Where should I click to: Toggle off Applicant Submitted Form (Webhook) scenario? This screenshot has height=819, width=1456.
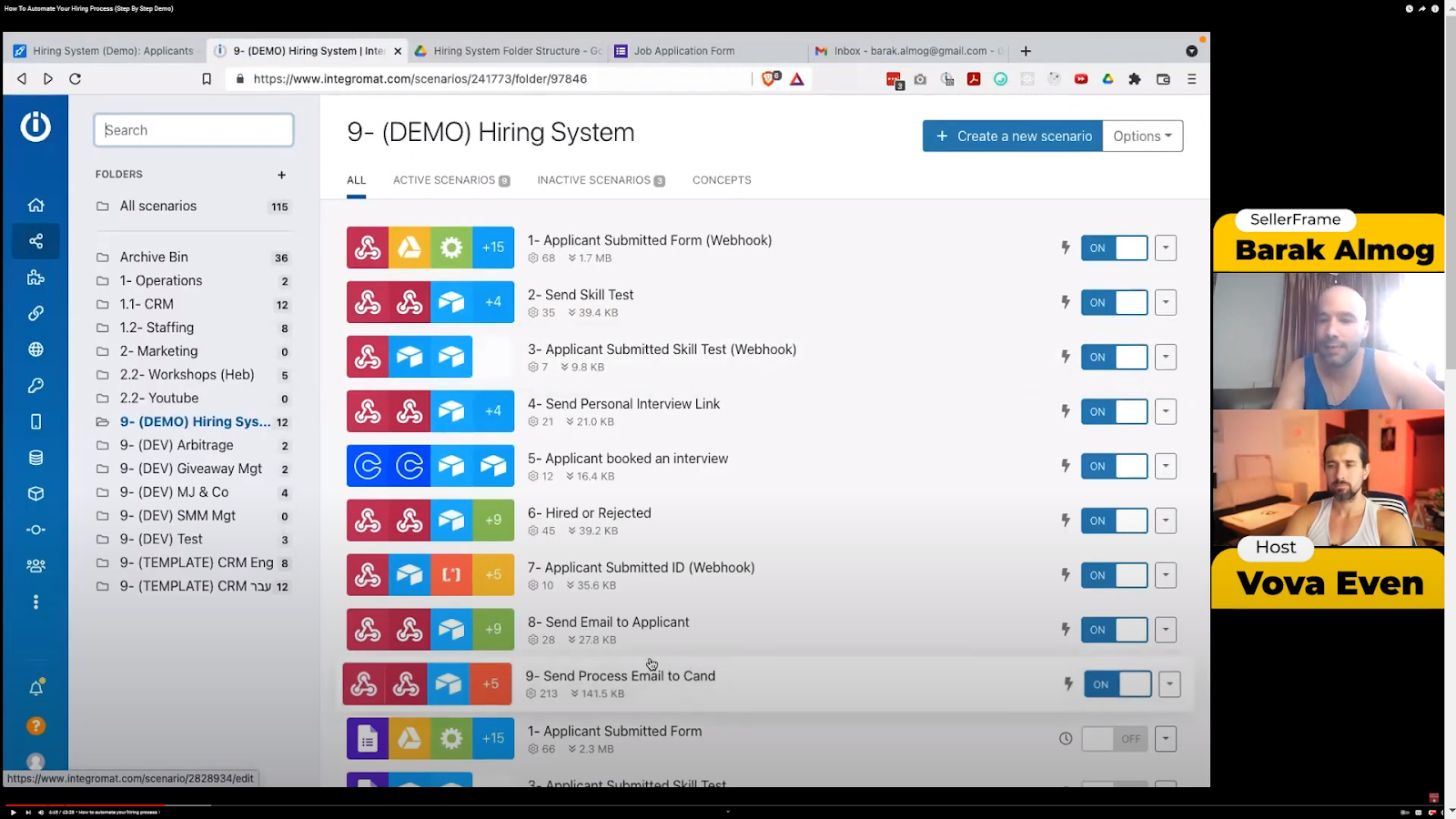click(1114, 248)
